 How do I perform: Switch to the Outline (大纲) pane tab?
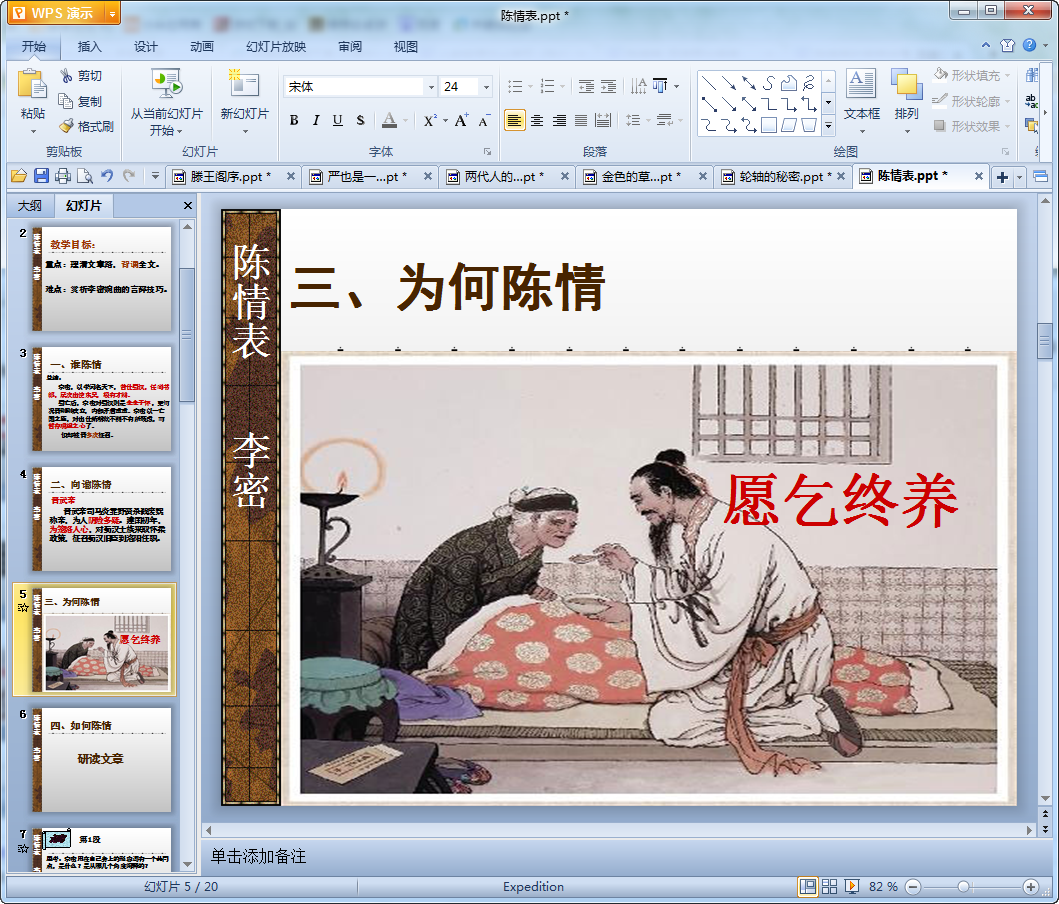click(x=30, y=205)
